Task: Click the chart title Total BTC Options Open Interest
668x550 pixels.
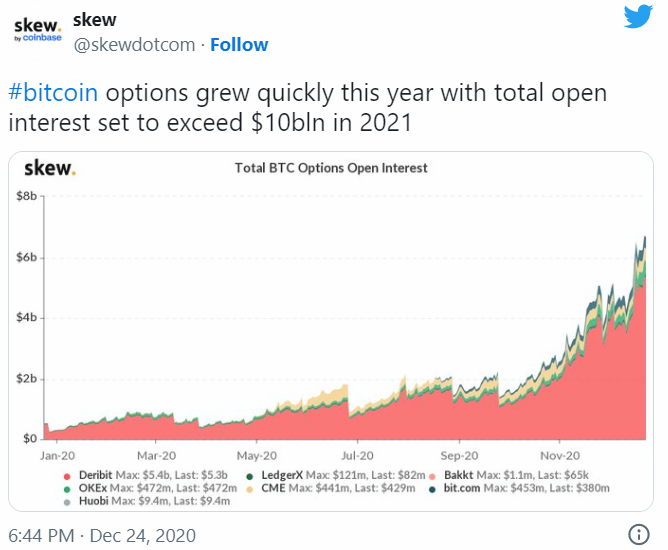Action: click(331, 168)
